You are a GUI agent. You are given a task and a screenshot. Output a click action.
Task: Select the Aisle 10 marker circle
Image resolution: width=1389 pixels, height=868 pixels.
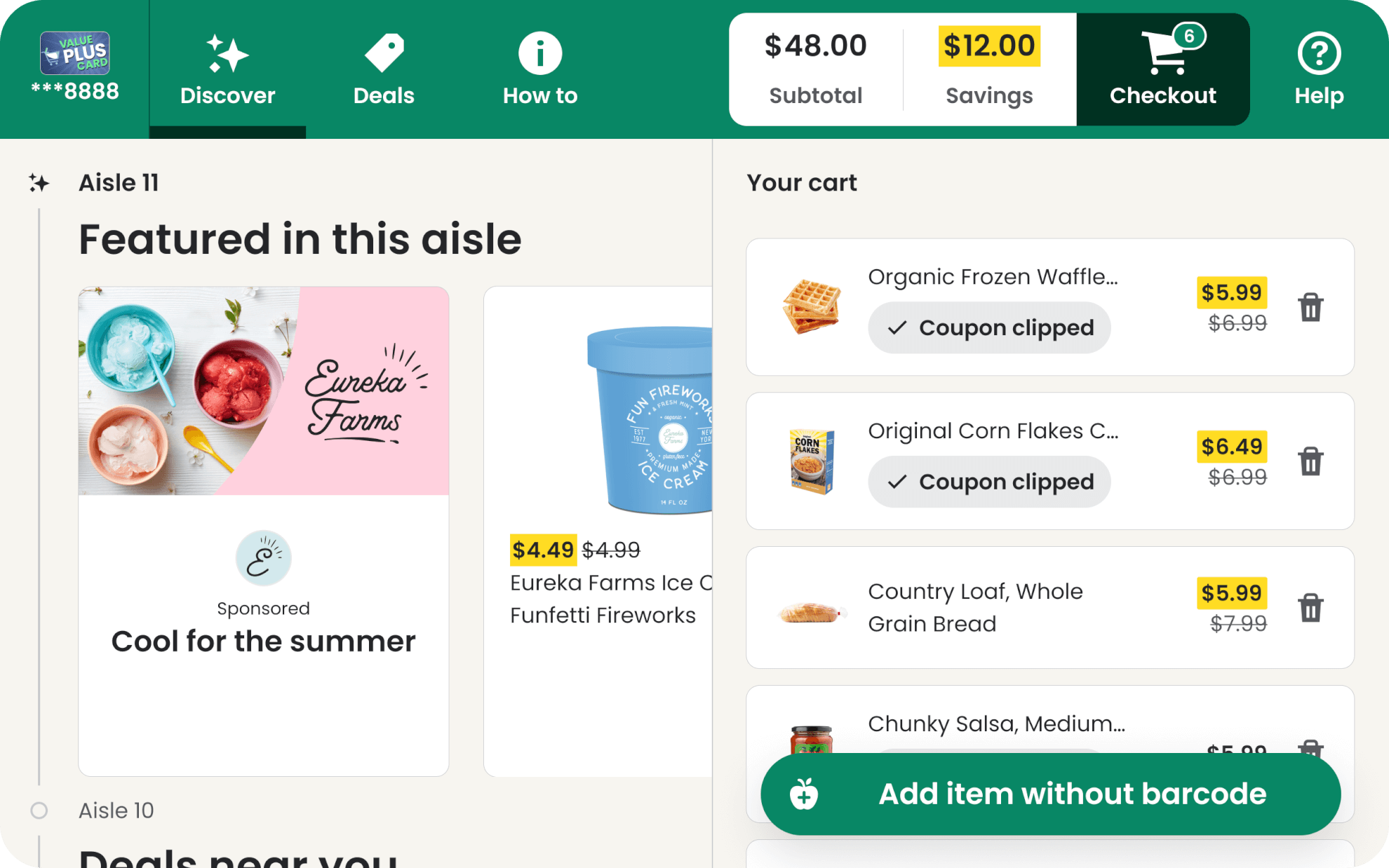[40, 810]
